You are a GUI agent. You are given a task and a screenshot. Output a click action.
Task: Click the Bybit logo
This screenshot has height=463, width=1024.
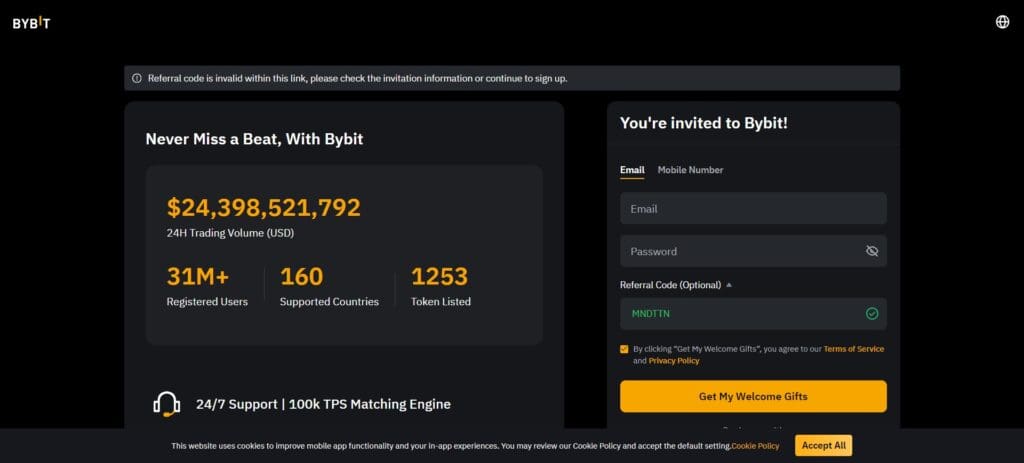(x=31, y=23)
